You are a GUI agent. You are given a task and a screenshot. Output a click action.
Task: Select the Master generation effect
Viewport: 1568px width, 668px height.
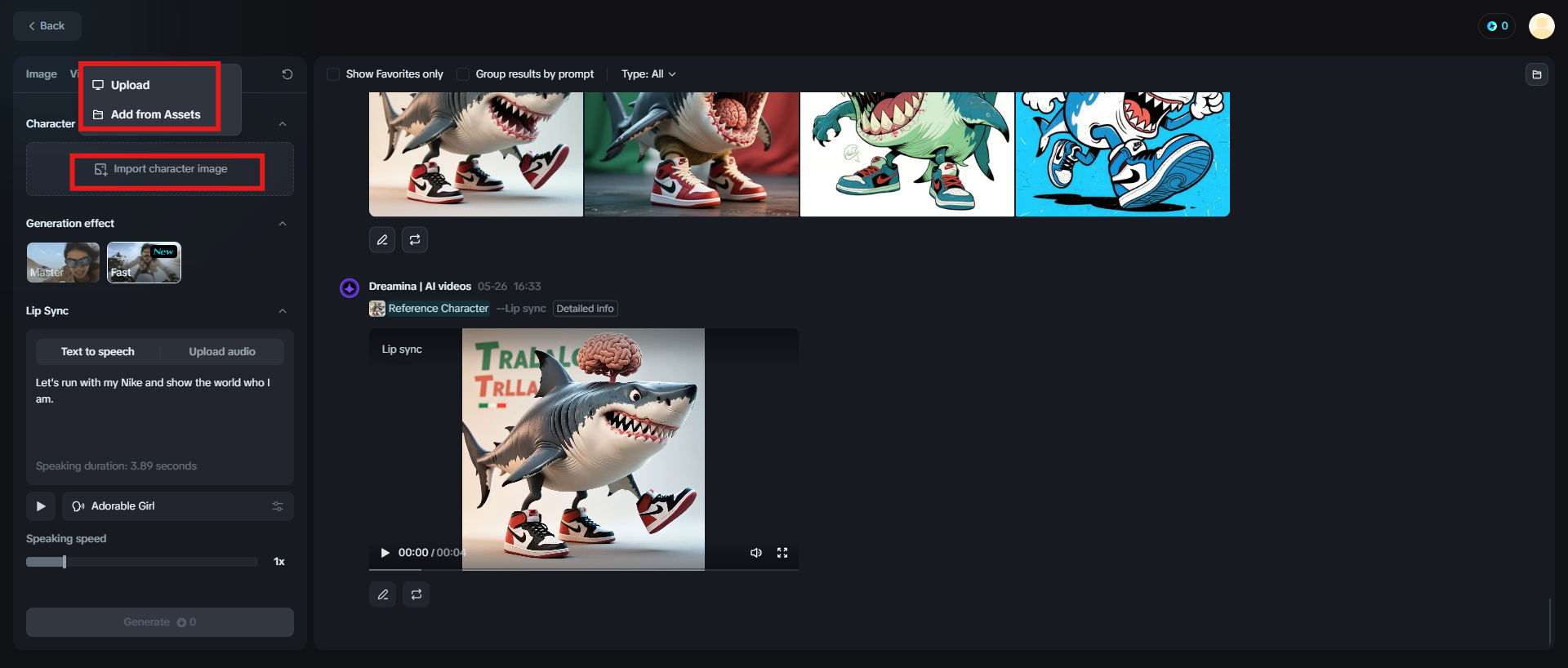pyautogui.click(x=63, y=262)
